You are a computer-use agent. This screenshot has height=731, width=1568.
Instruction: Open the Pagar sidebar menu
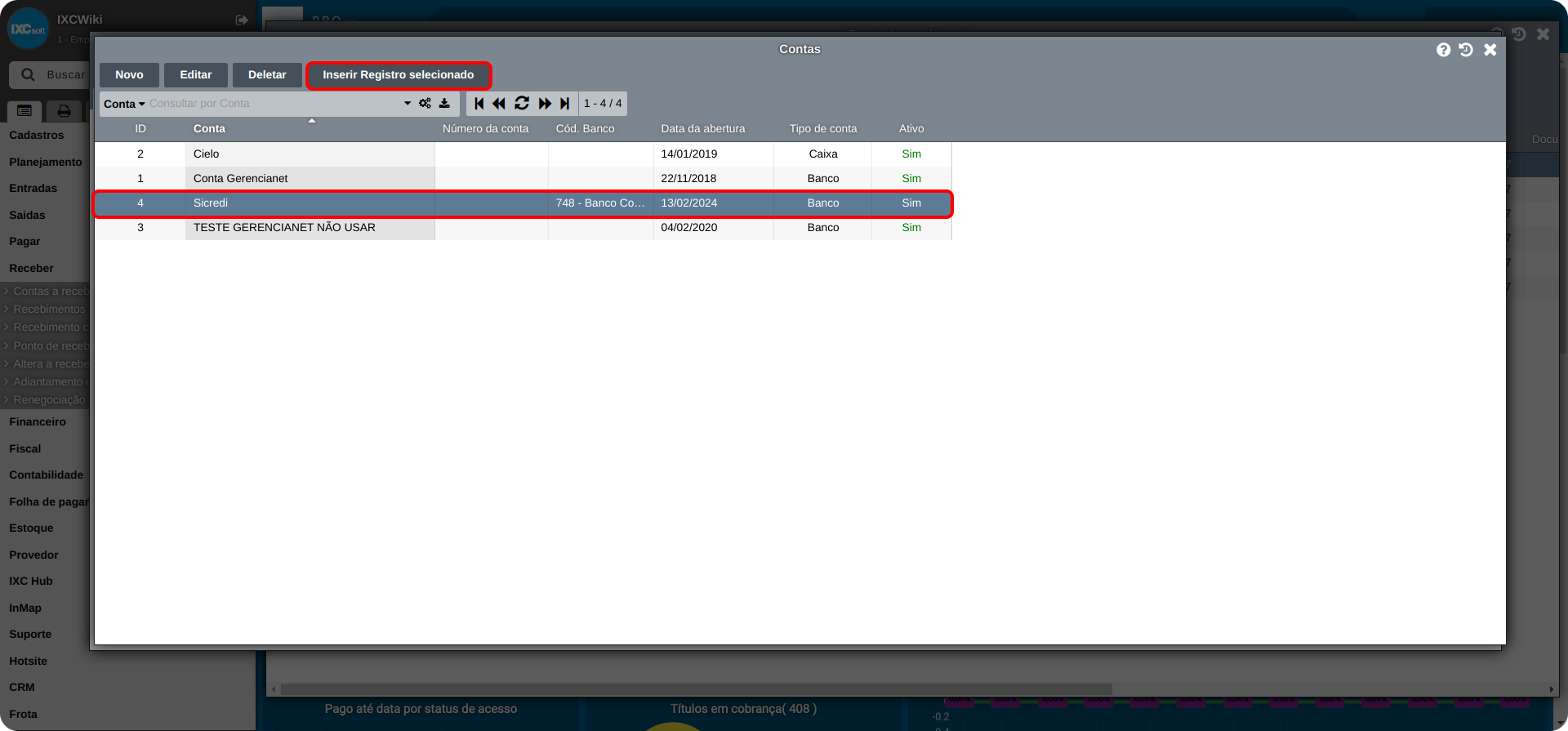(24, 242)
